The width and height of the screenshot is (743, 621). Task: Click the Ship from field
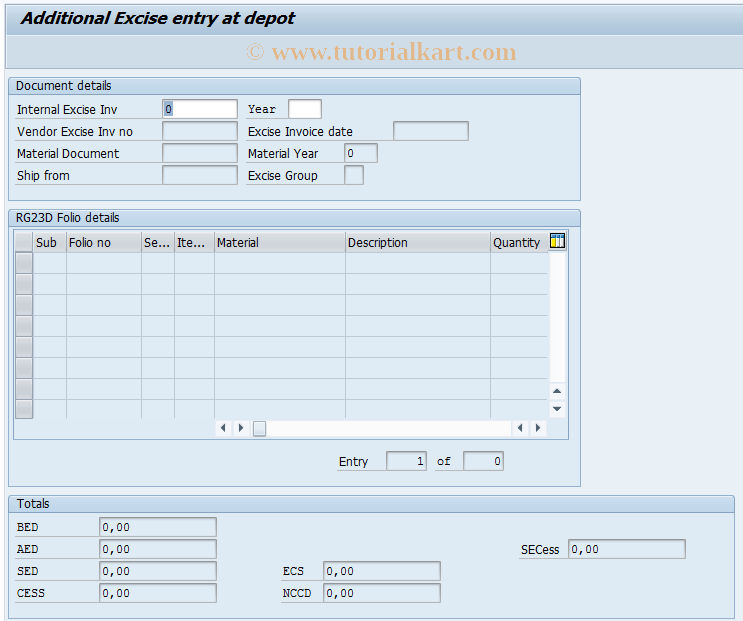tap(199, 175)
